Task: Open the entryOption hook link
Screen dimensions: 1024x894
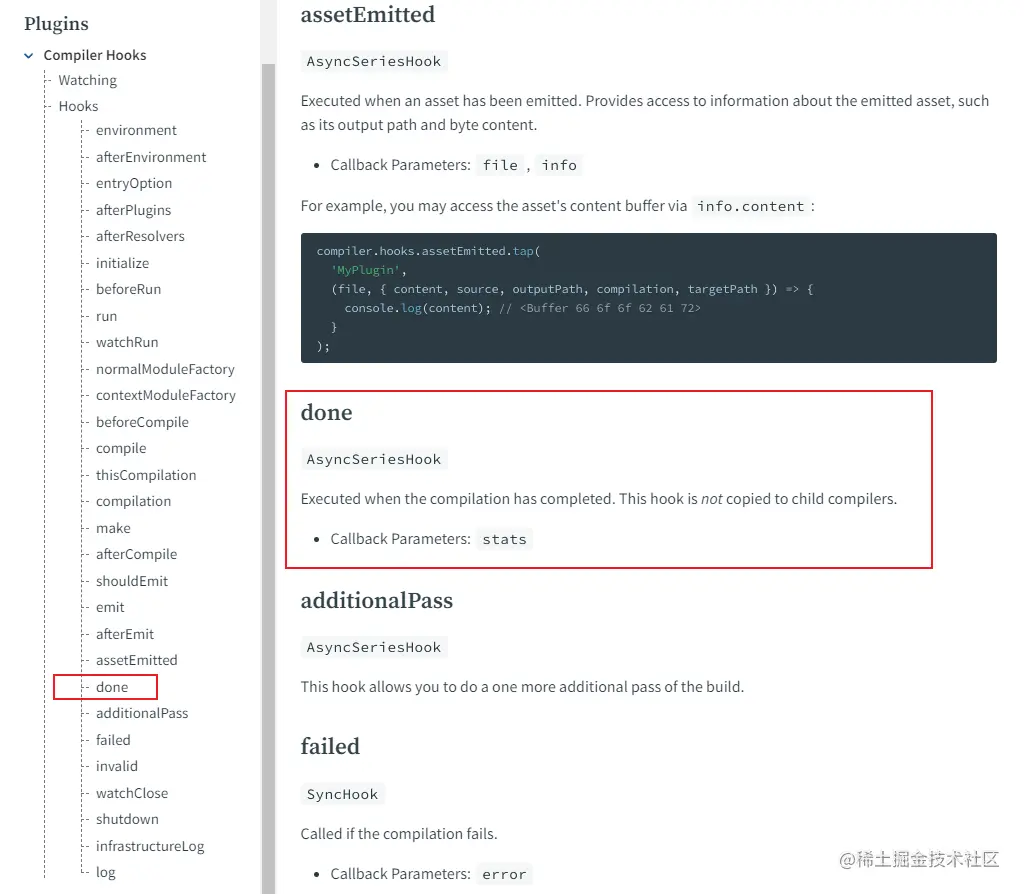Action: coord(134,183)
